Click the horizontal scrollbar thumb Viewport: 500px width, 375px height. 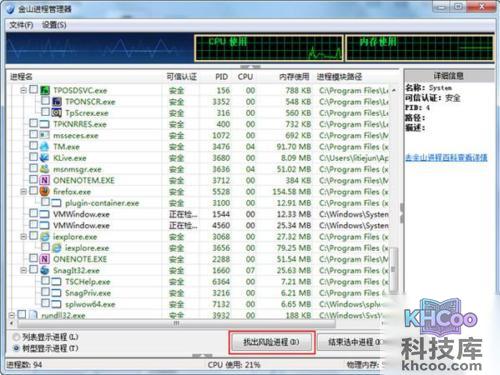point(177,323)
